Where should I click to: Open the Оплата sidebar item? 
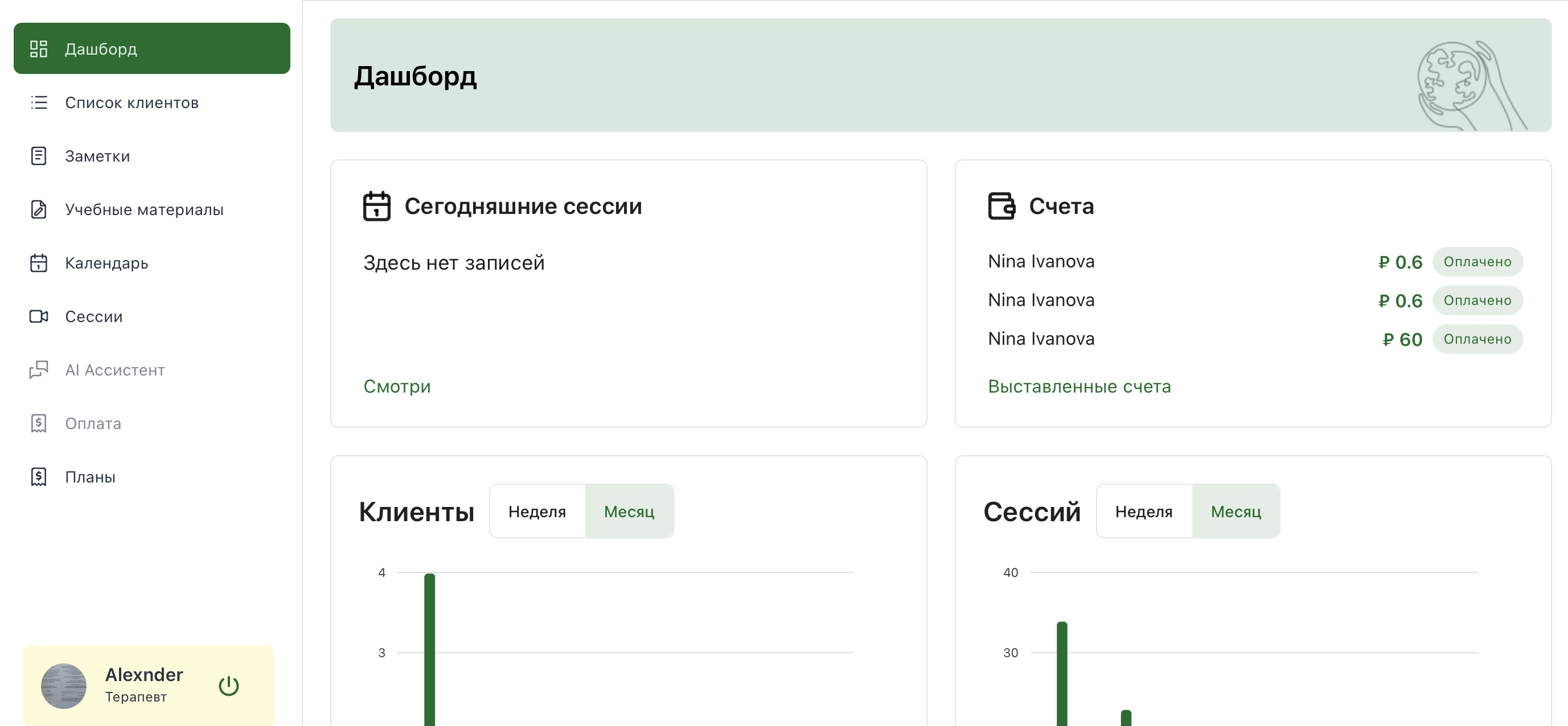pyautogui.click(x=152, y=423)
